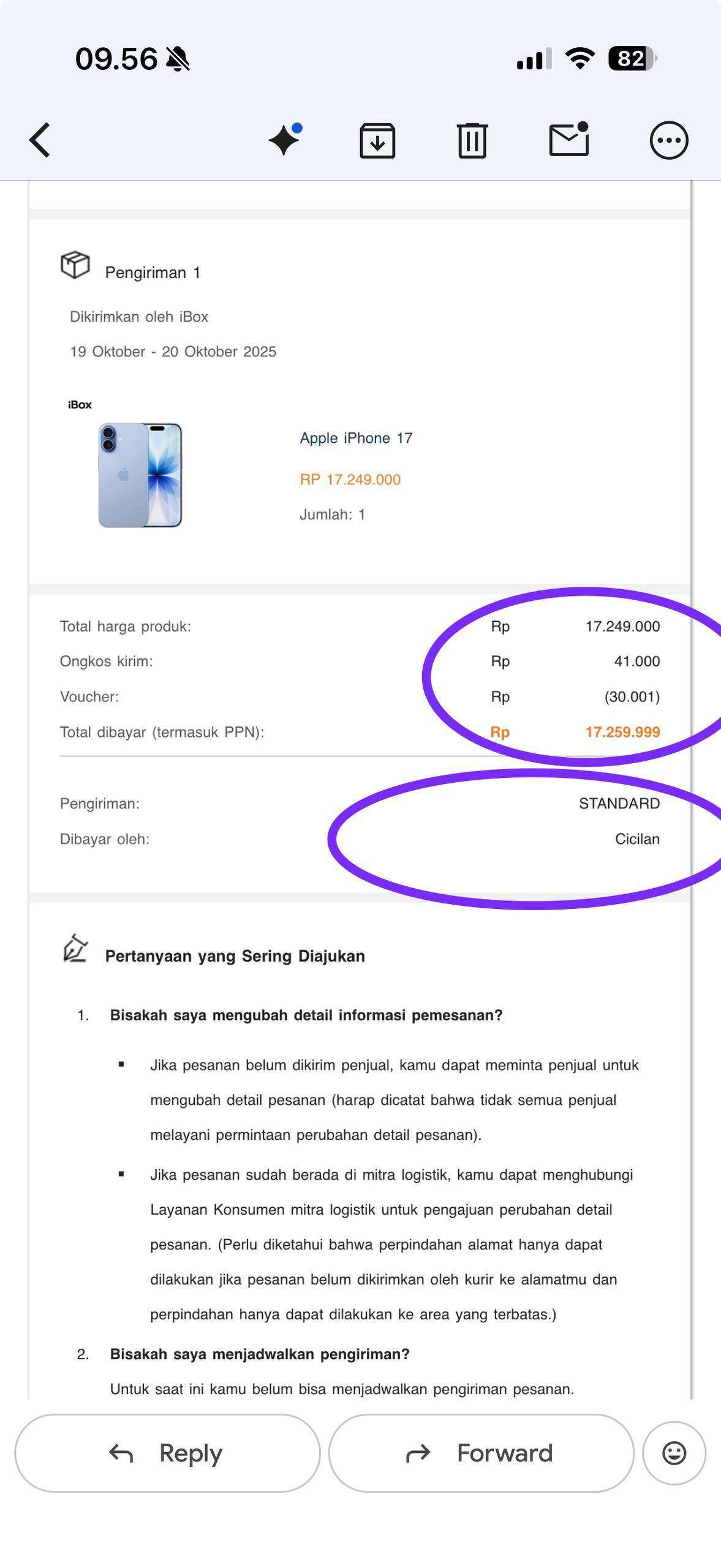Archive this email with the archive icon
Image resolution: width=721 pixels, height=1568 pixels.
point(377,140)
